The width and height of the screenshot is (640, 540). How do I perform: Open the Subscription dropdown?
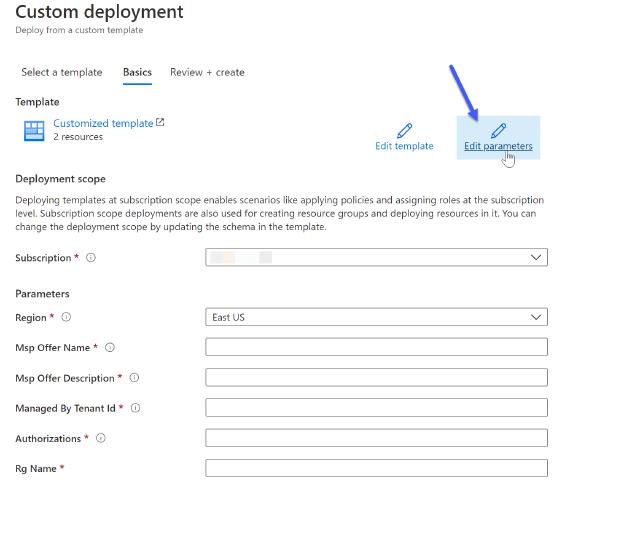point(376,257)
